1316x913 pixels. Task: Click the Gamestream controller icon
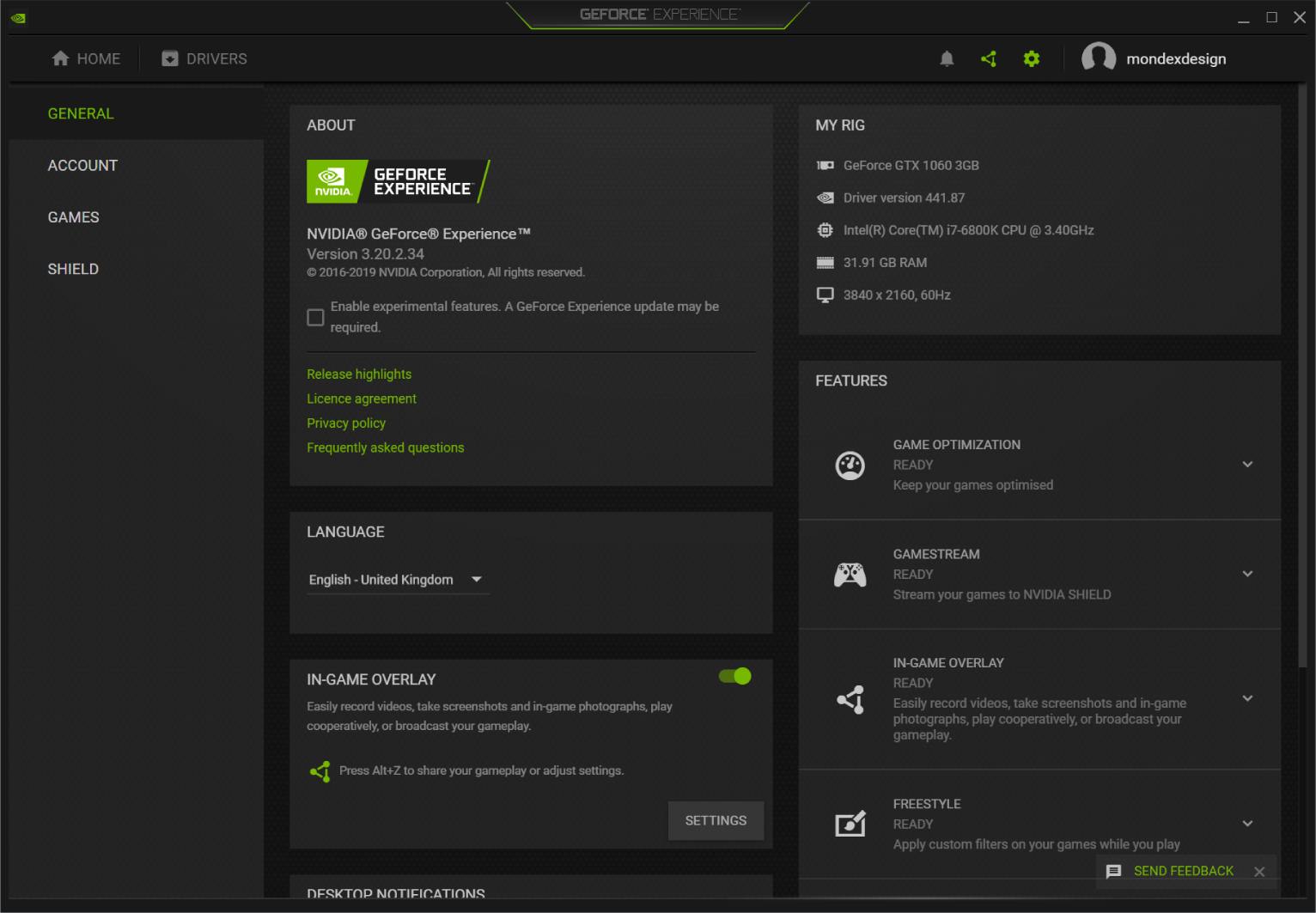pyautogui.click(x=850, y=575)
